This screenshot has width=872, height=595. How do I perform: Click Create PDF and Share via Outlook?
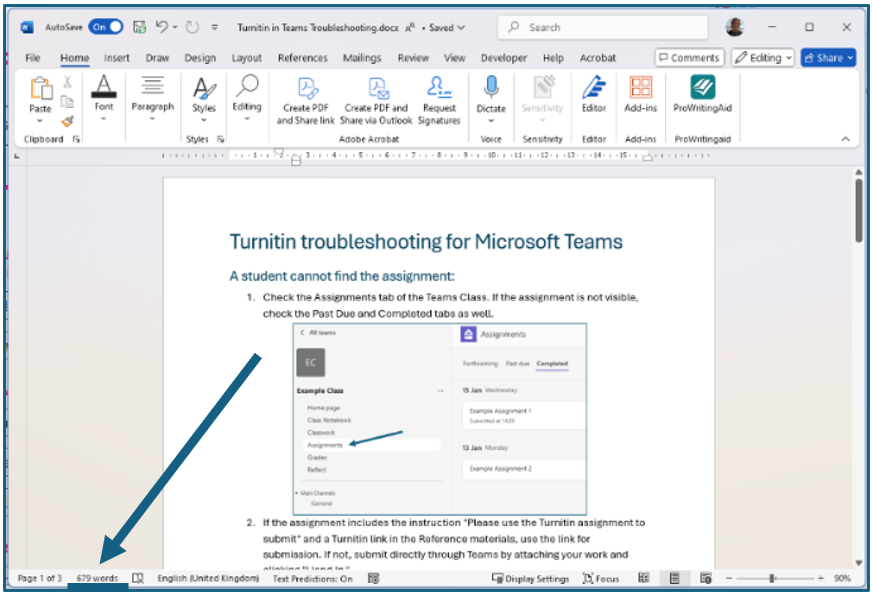coord(376,101)
